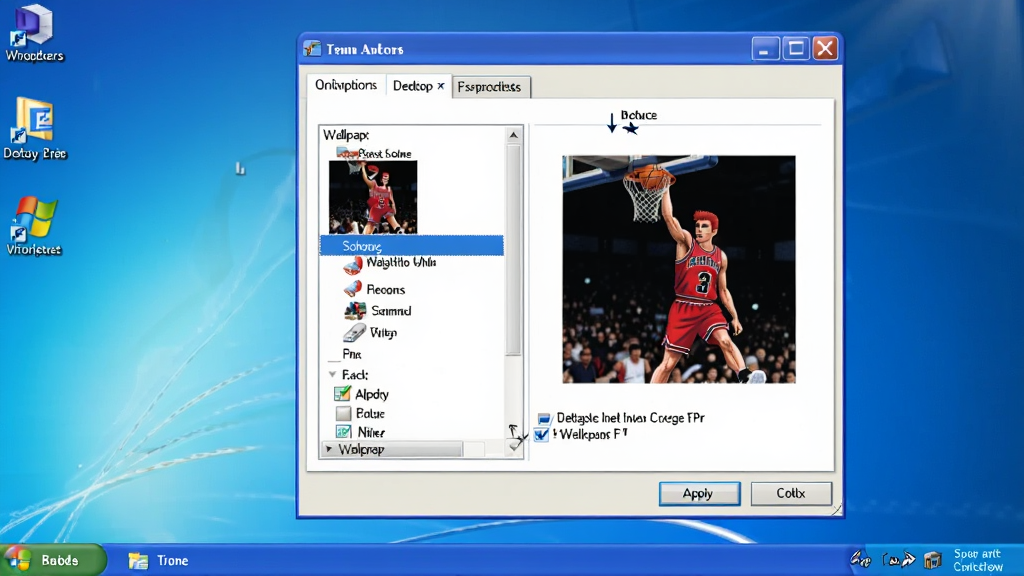This screenshot has height=576, width=1024.
Task: Minimize the Tenn Autors window
Action: [765, 49]
